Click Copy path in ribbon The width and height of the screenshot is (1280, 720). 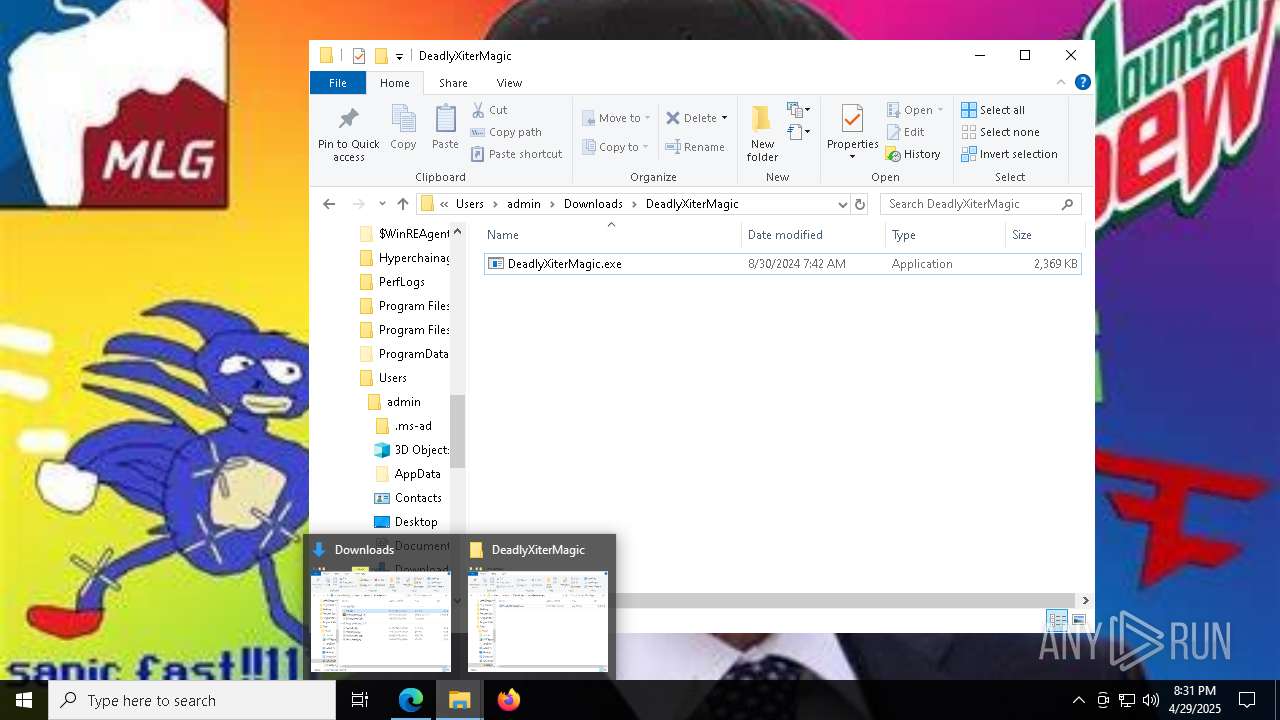click(506, 132)
